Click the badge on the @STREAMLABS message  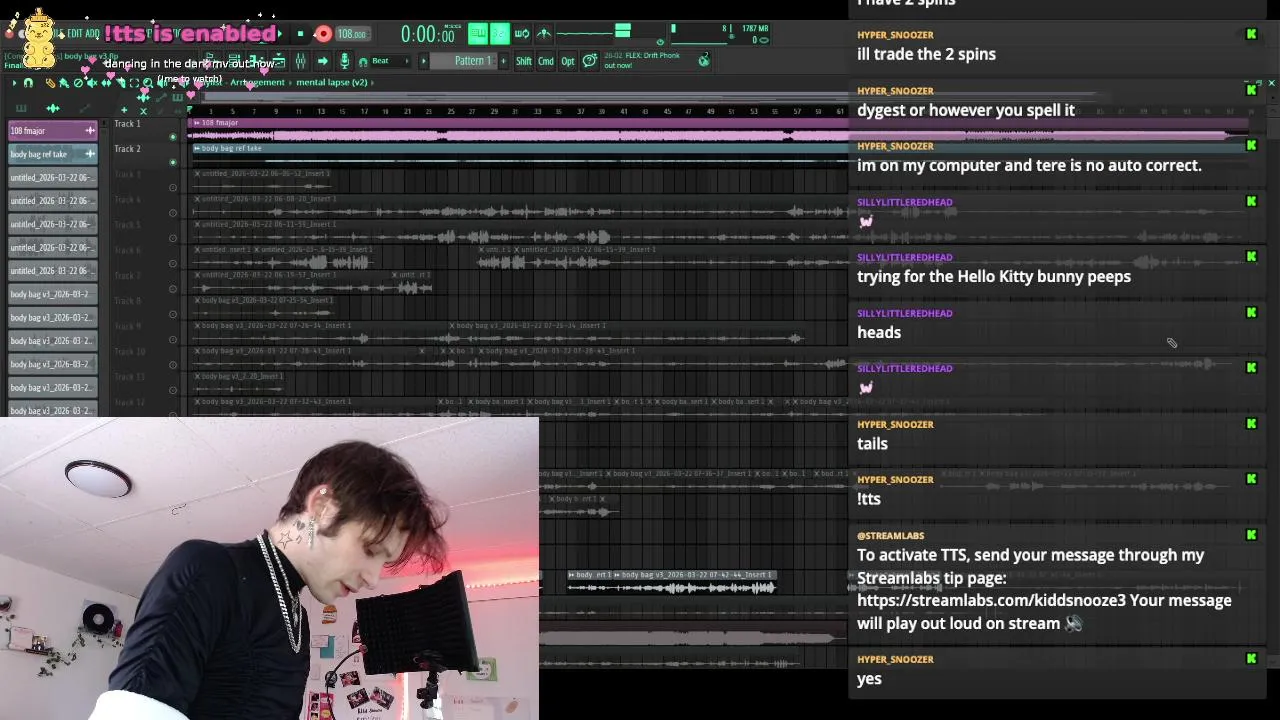point(1251,534)
